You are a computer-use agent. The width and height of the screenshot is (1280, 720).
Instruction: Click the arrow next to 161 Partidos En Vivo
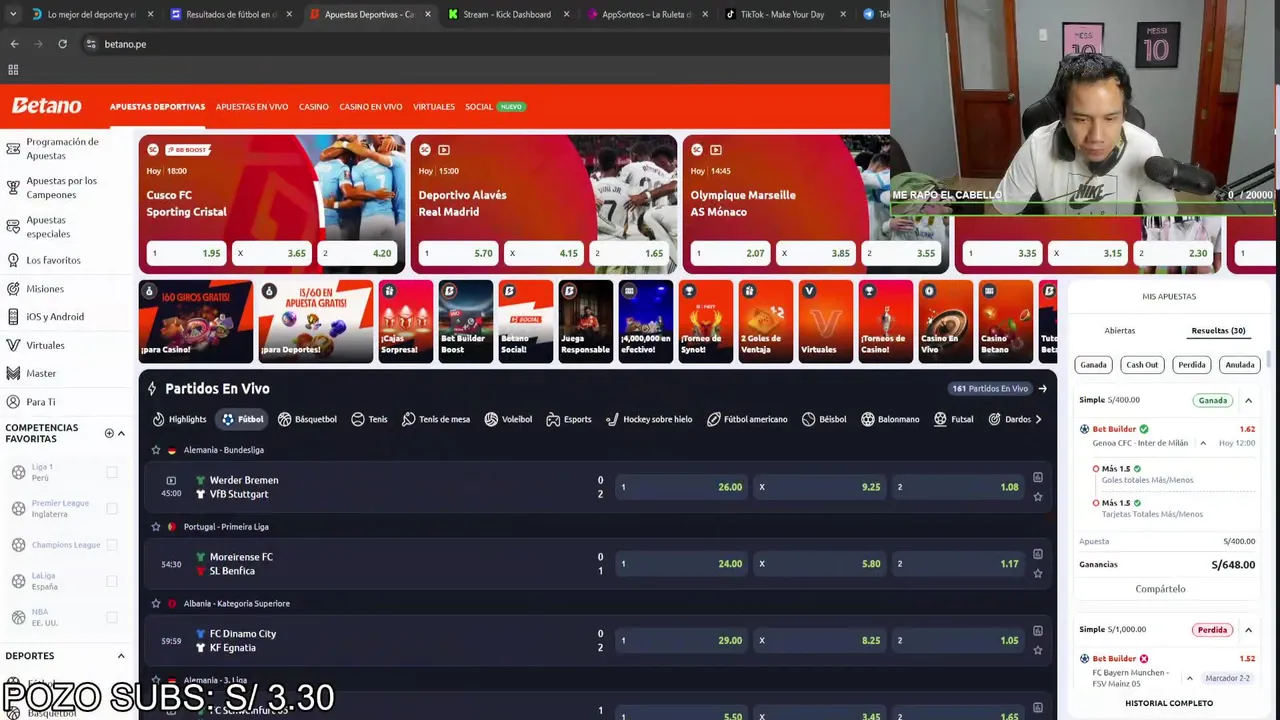click(1042, 389)
